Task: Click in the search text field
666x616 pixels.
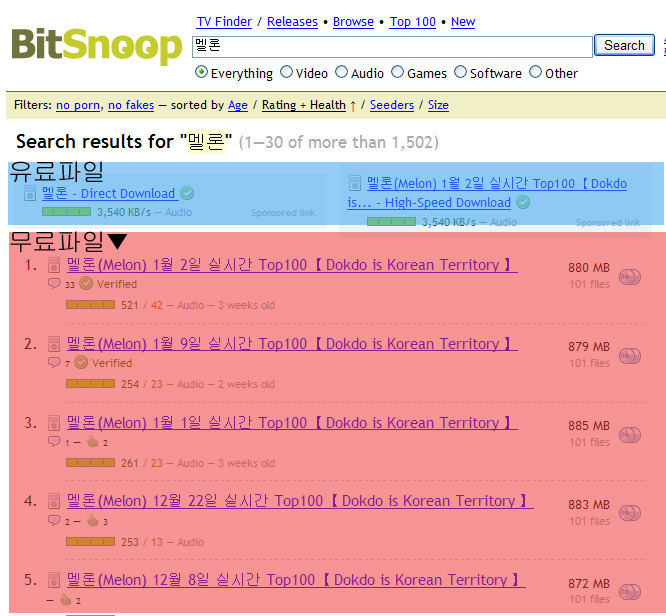Action: [x=392, y=47]
